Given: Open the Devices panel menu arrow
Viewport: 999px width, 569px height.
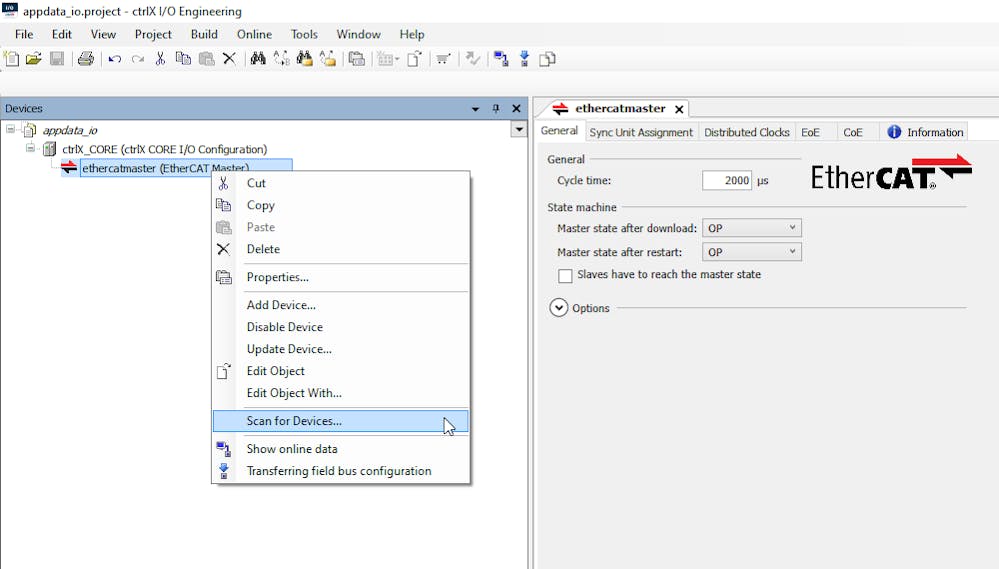Looking at the screenshot, I should [x=475, y=109].
